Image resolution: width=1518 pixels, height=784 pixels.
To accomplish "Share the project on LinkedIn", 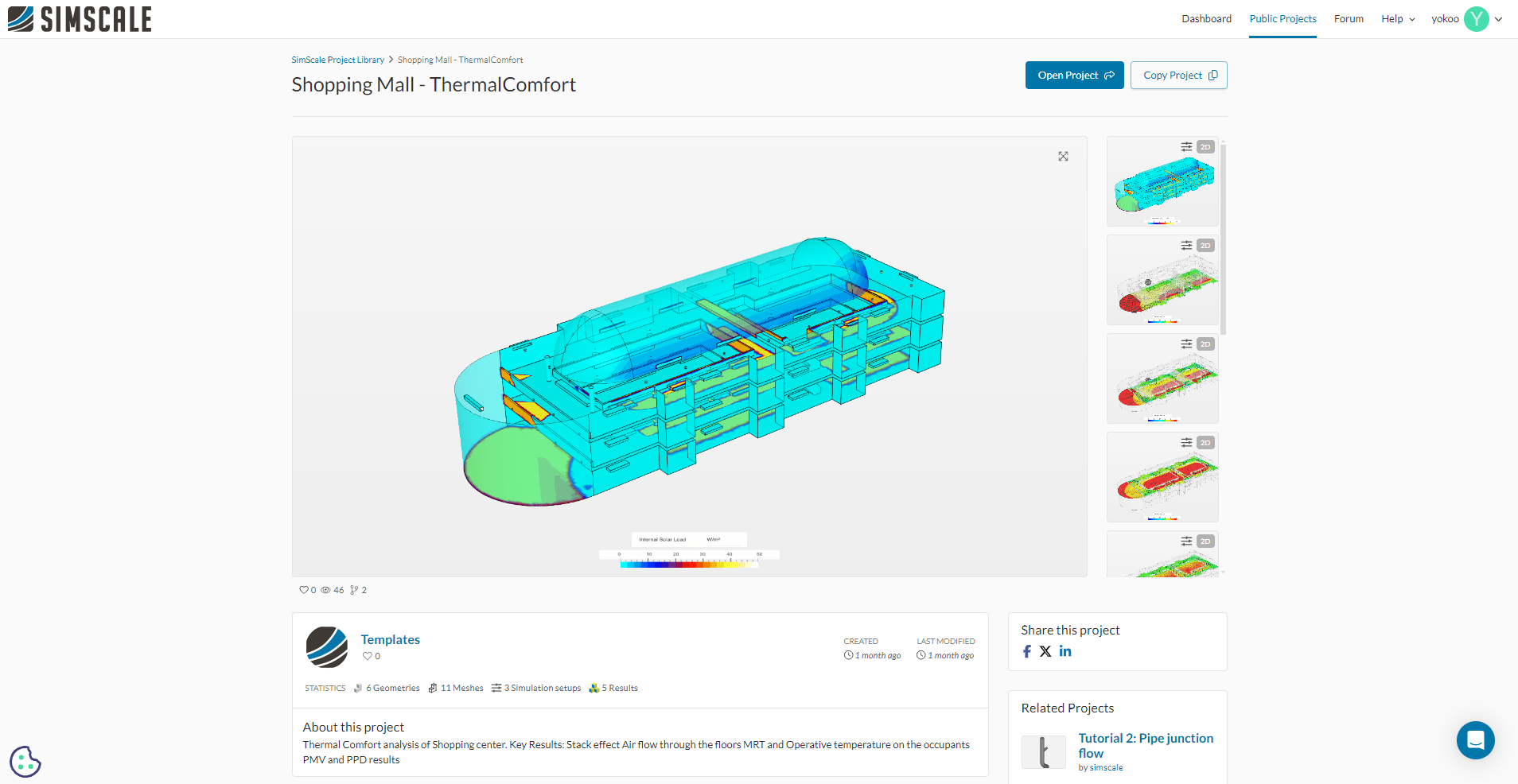I will point(1065,651).
